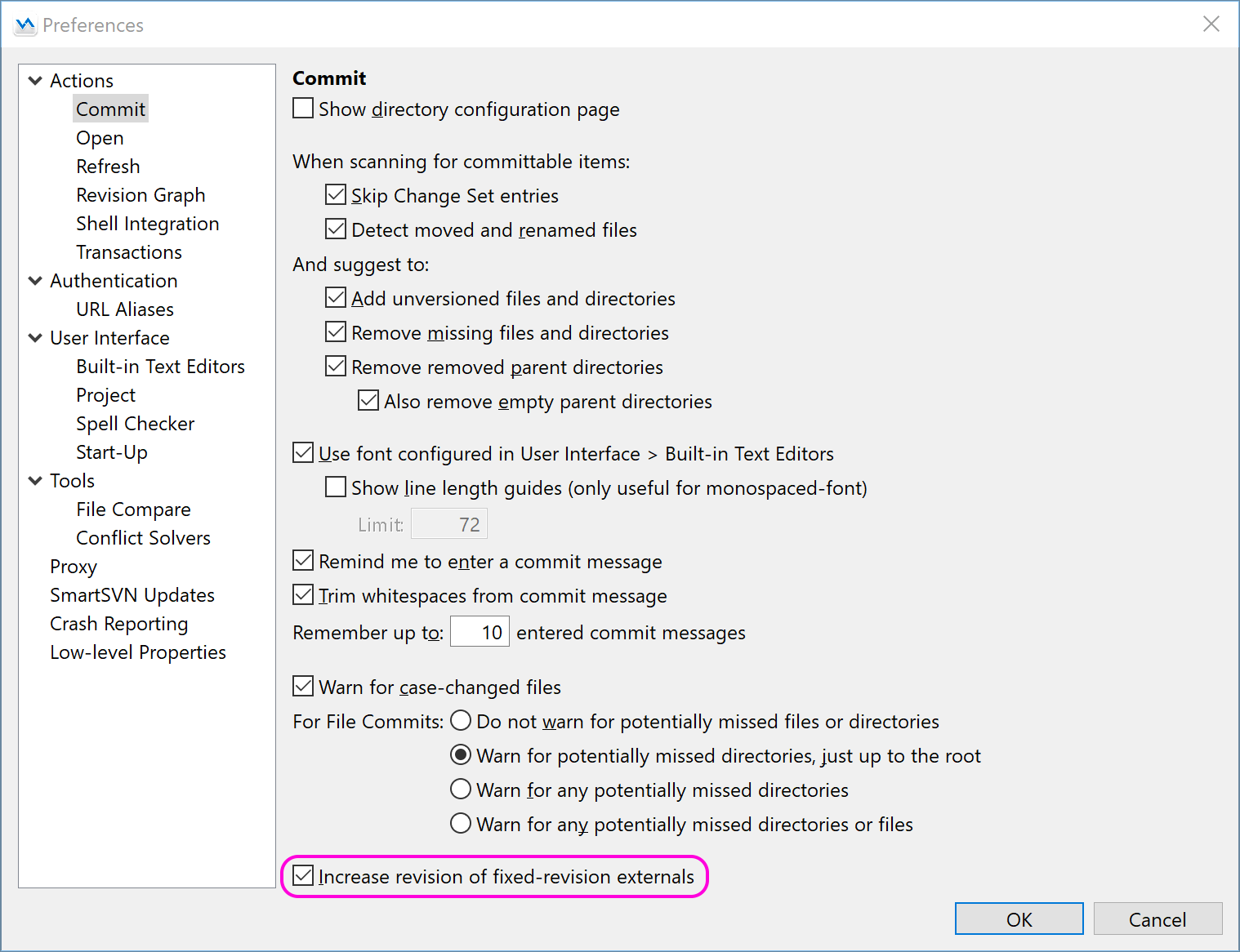1240x952 pixels.
Task: Collapse the Tools section
Action: pos(35,480)
